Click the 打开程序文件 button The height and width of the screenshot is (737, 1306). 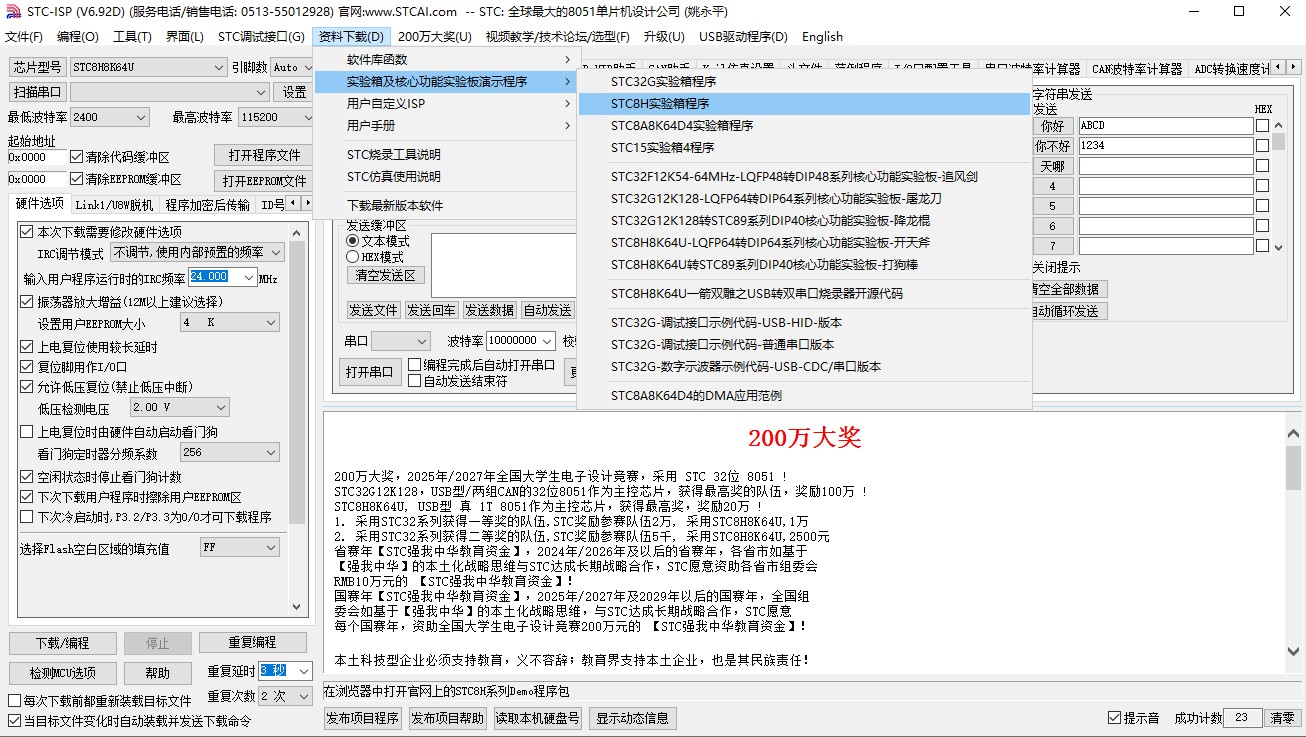(264, 155)
